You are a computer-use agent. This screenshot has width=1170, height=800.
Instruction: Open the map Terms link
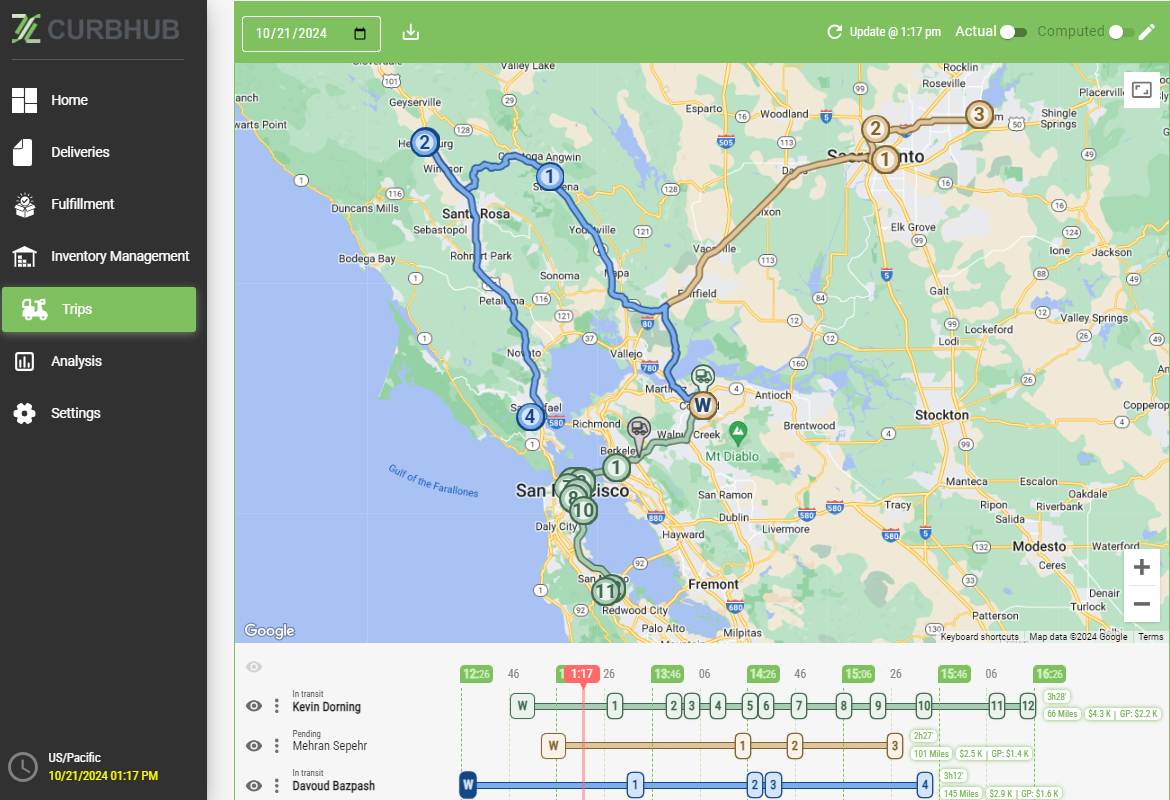pos(1150,637)
